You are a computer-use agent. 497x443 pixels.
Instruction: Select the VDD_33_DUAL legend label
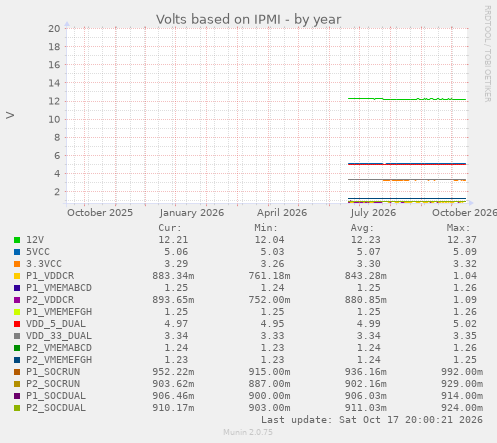59,336
